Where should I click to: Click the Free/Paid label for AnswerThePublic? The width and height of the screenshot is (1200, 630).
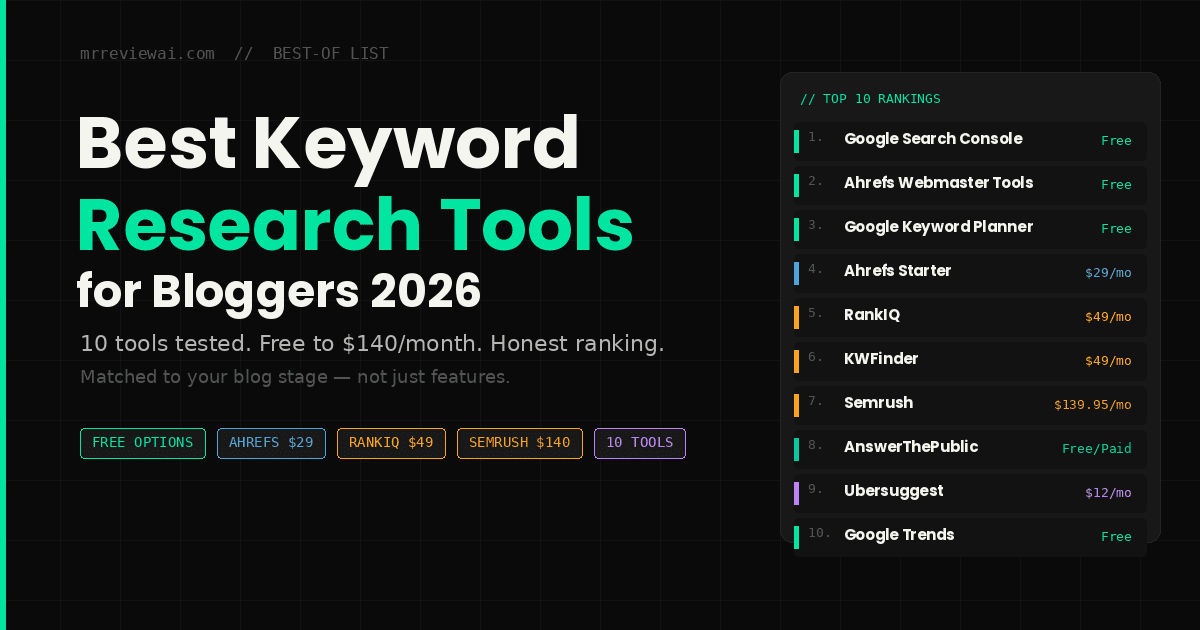[1097, 448]
